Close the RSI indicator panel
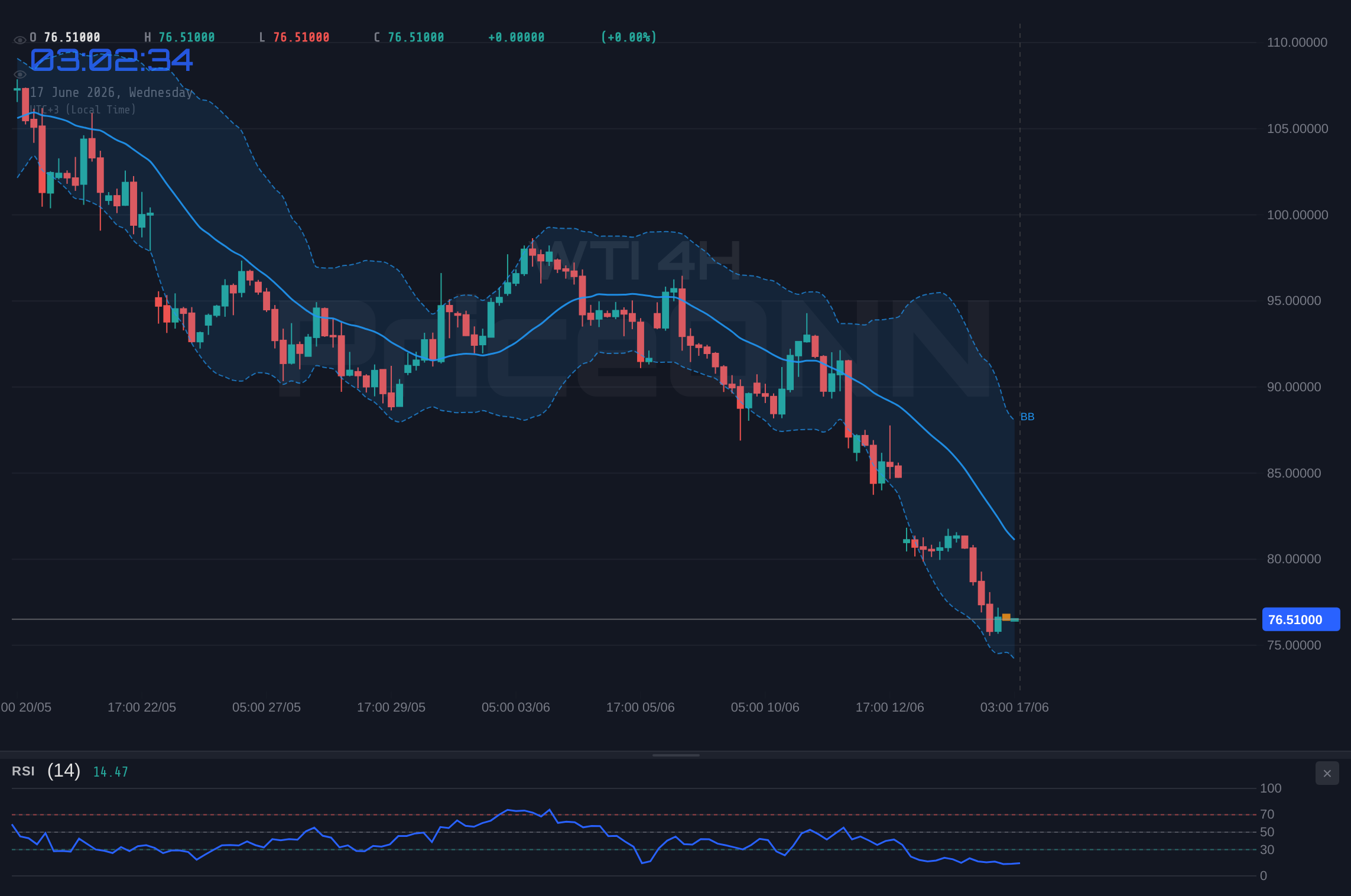The image size is (1351, 896). 1327,773
